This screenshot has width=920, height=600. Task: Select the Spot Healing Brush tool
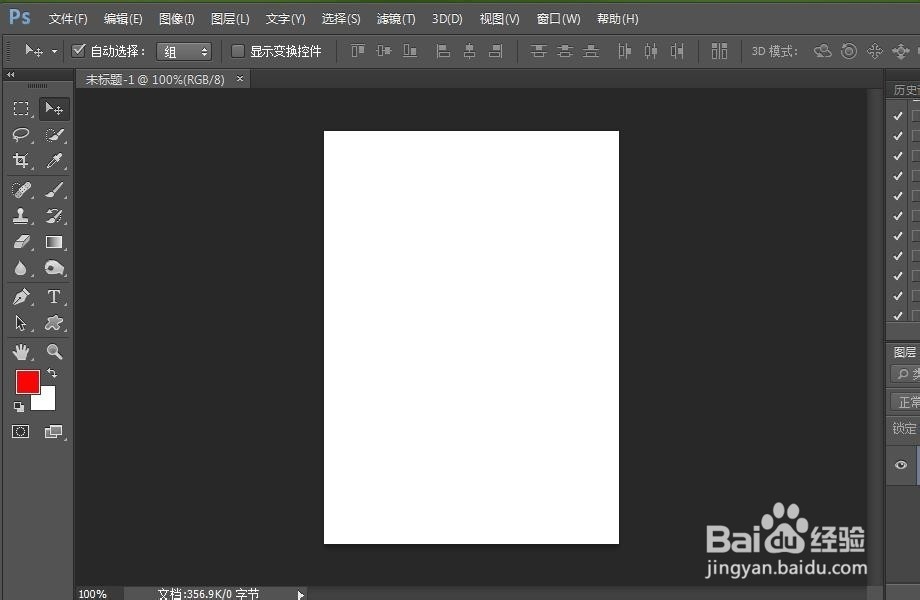[x=21, y=190]
